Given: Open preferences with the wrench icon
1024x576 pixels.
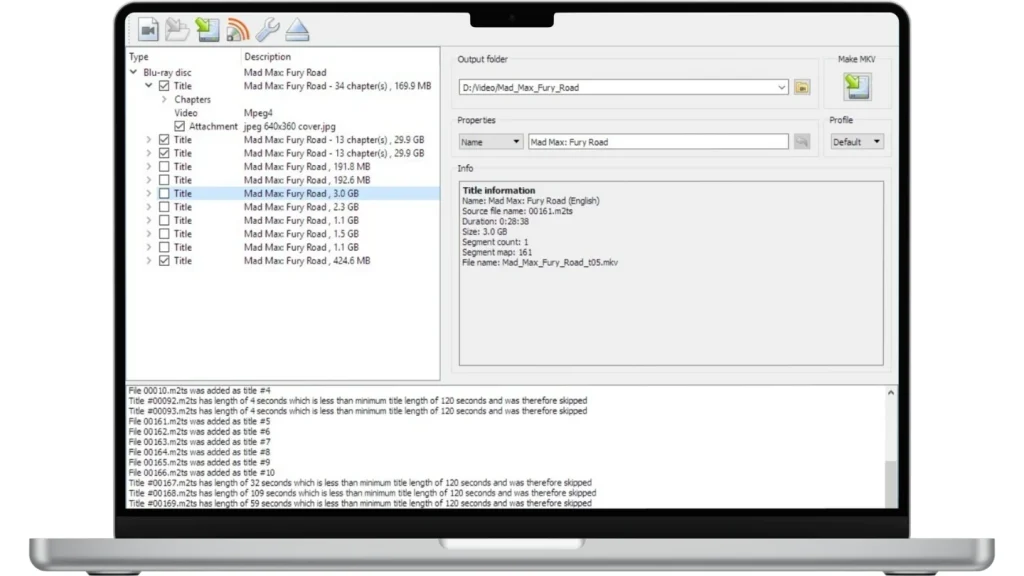Looking at the screenshot, I should pos(267,30).
